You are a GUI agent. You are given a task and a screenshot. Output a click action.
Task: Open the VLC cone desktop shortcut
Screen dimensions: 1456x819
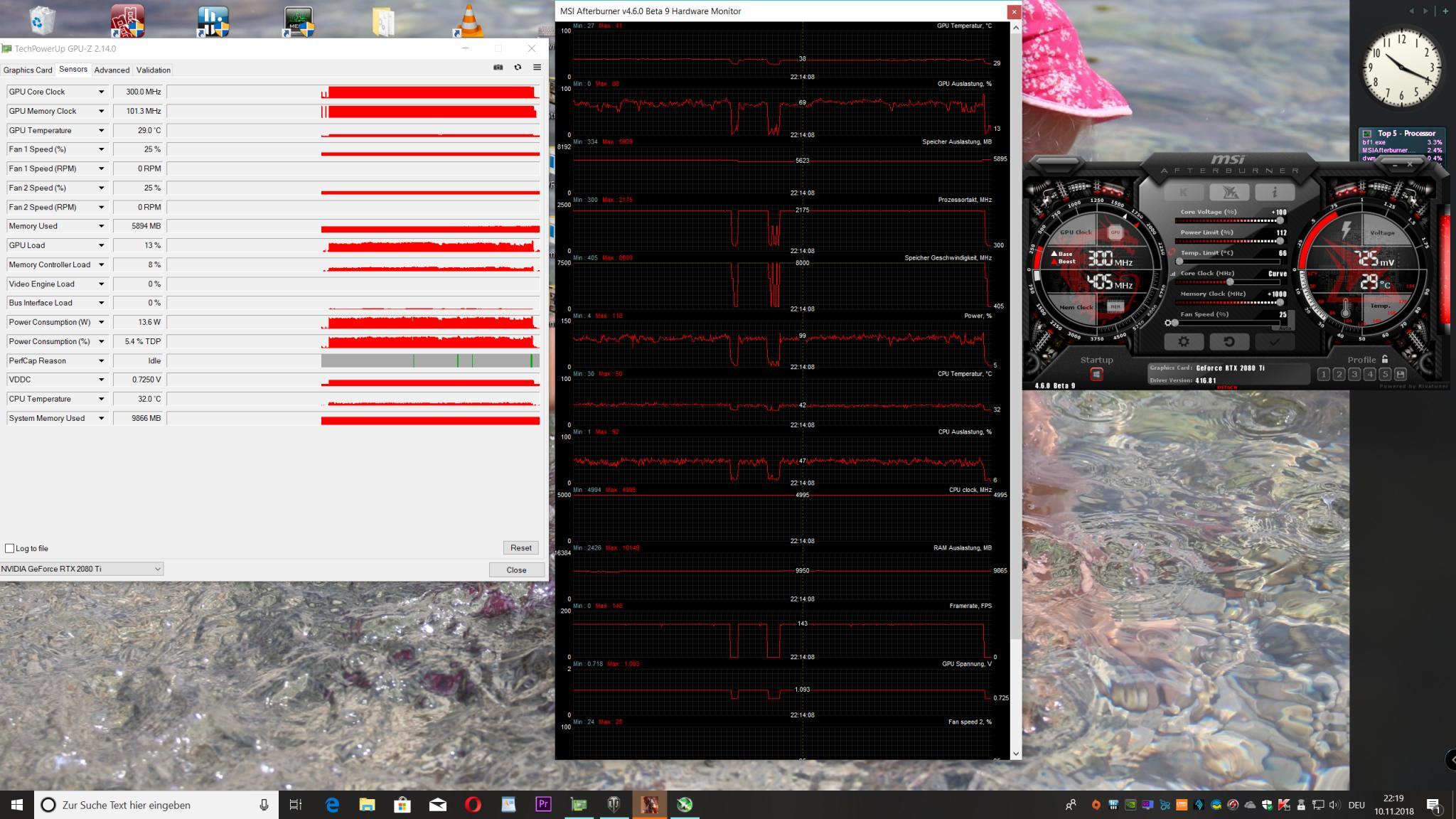pyautogui.click(x=469, y=20)
